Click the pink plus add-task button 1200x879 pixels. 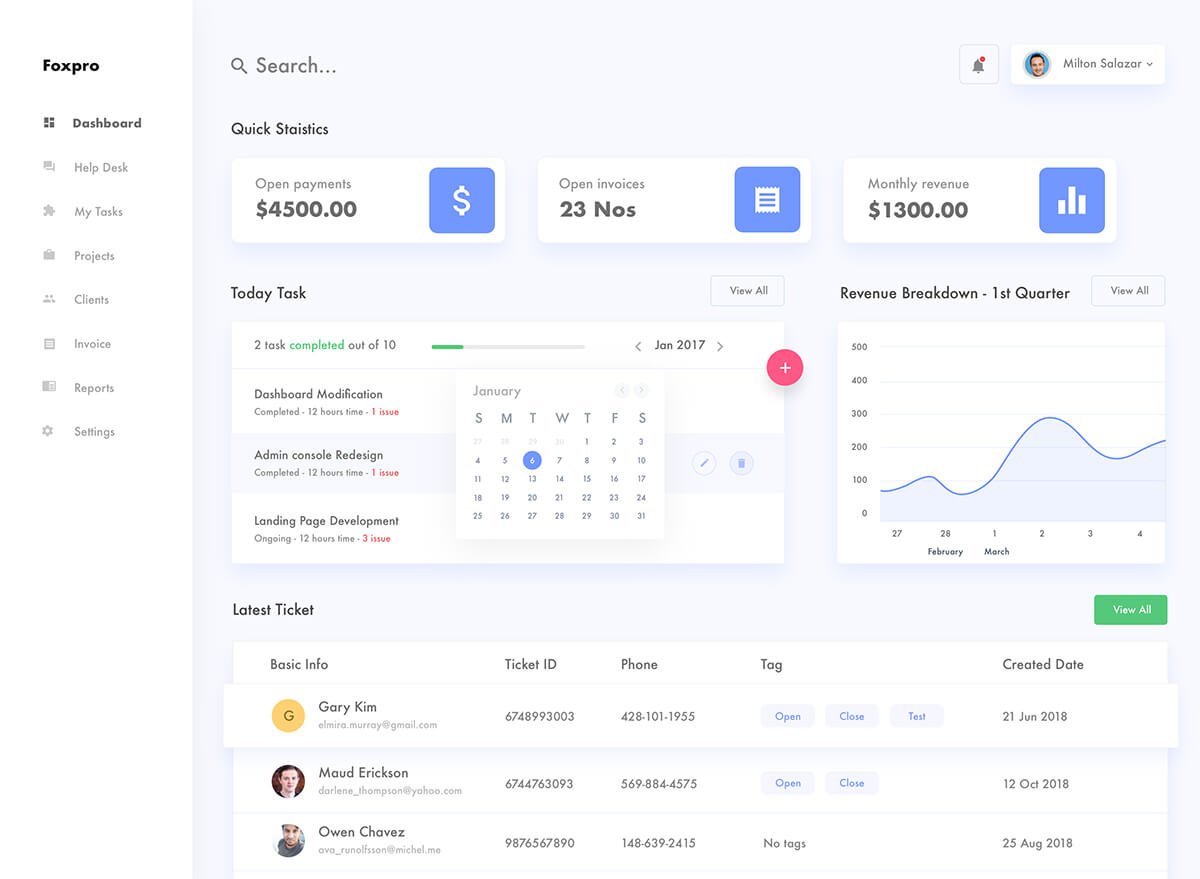[x=785, y=368]
